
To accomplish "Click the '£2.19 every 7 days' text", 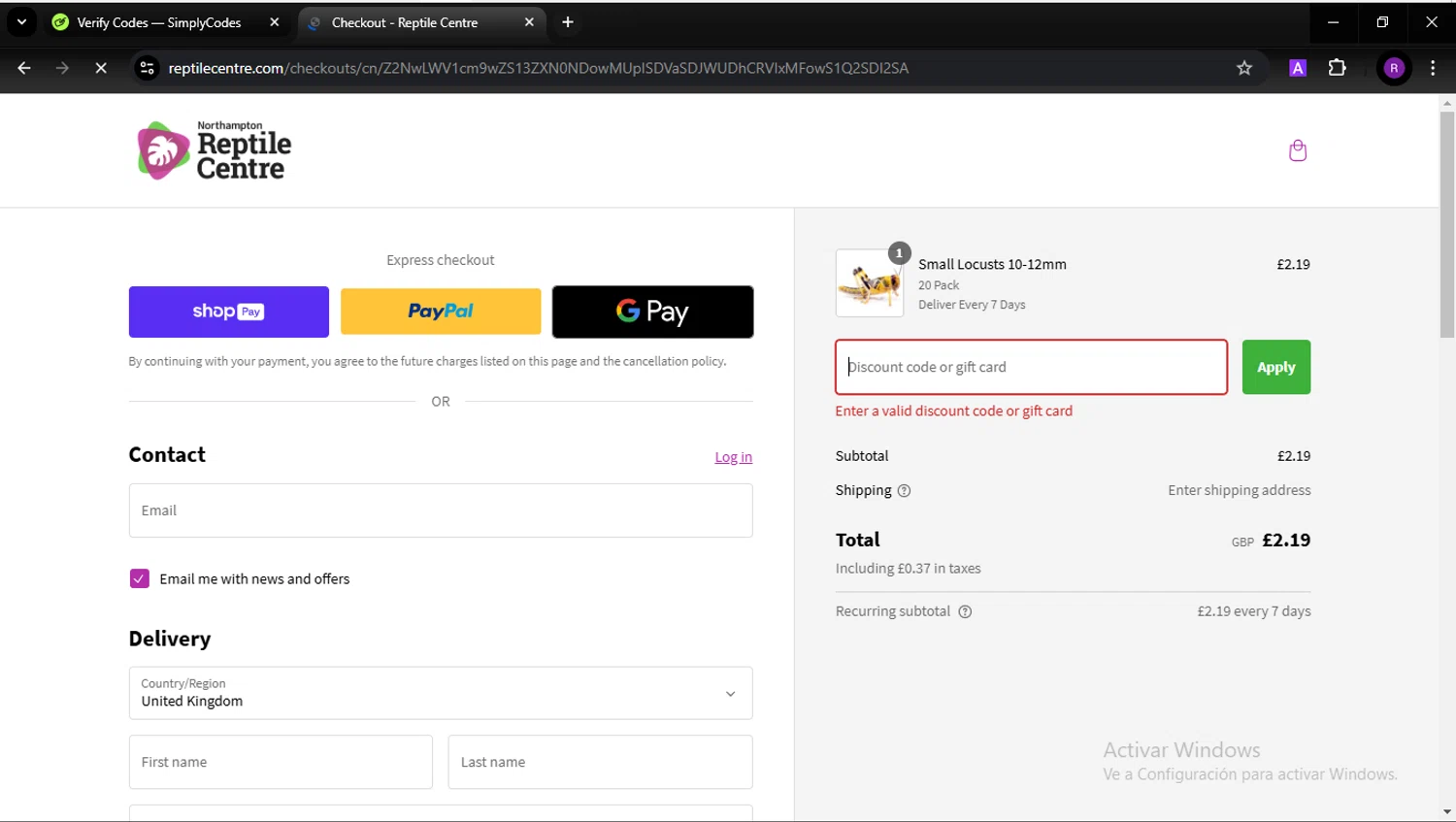I will (x=1254, y=611).
